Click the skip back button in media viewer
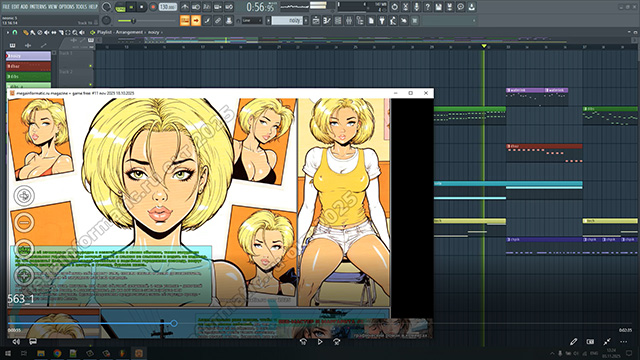The image size is (640, 360). 303,342
